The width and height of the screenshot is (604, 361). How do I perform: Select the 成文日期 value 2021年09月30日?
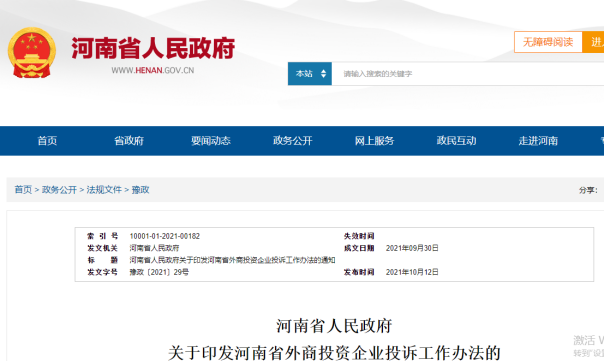click(x=412, y=248)
